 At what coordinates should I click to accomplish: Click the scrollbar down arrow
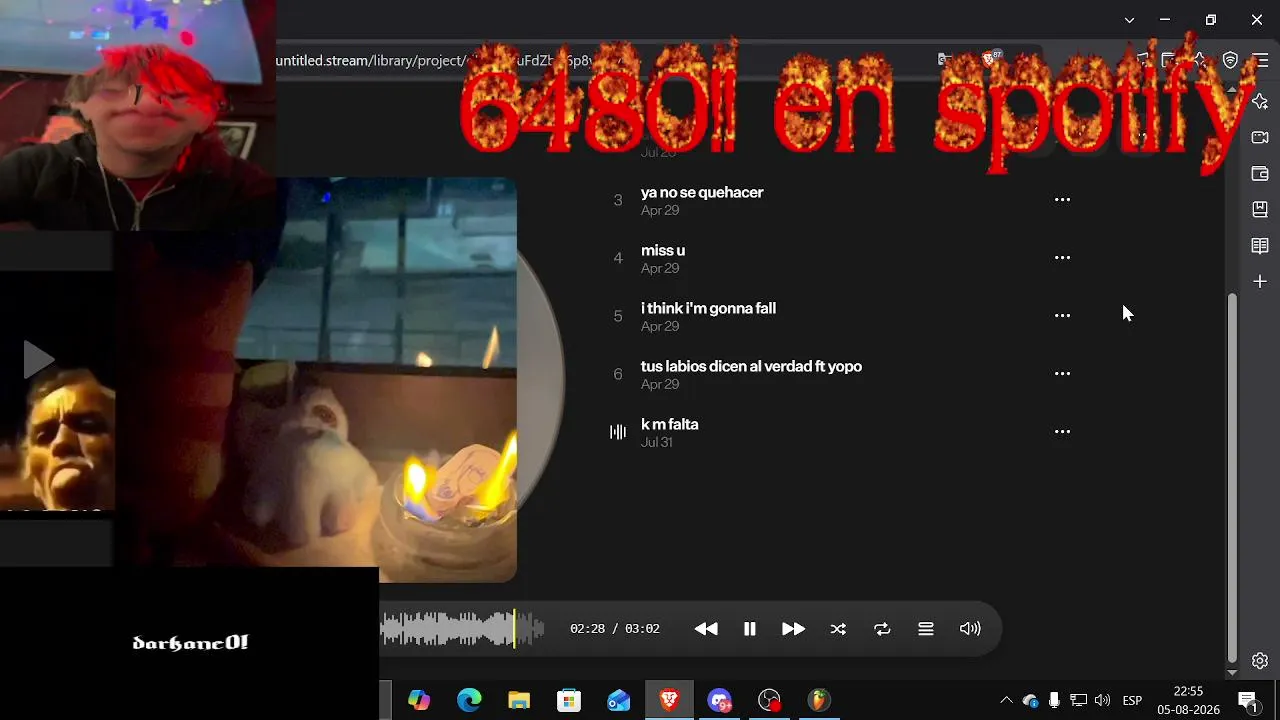(1232, 673)
